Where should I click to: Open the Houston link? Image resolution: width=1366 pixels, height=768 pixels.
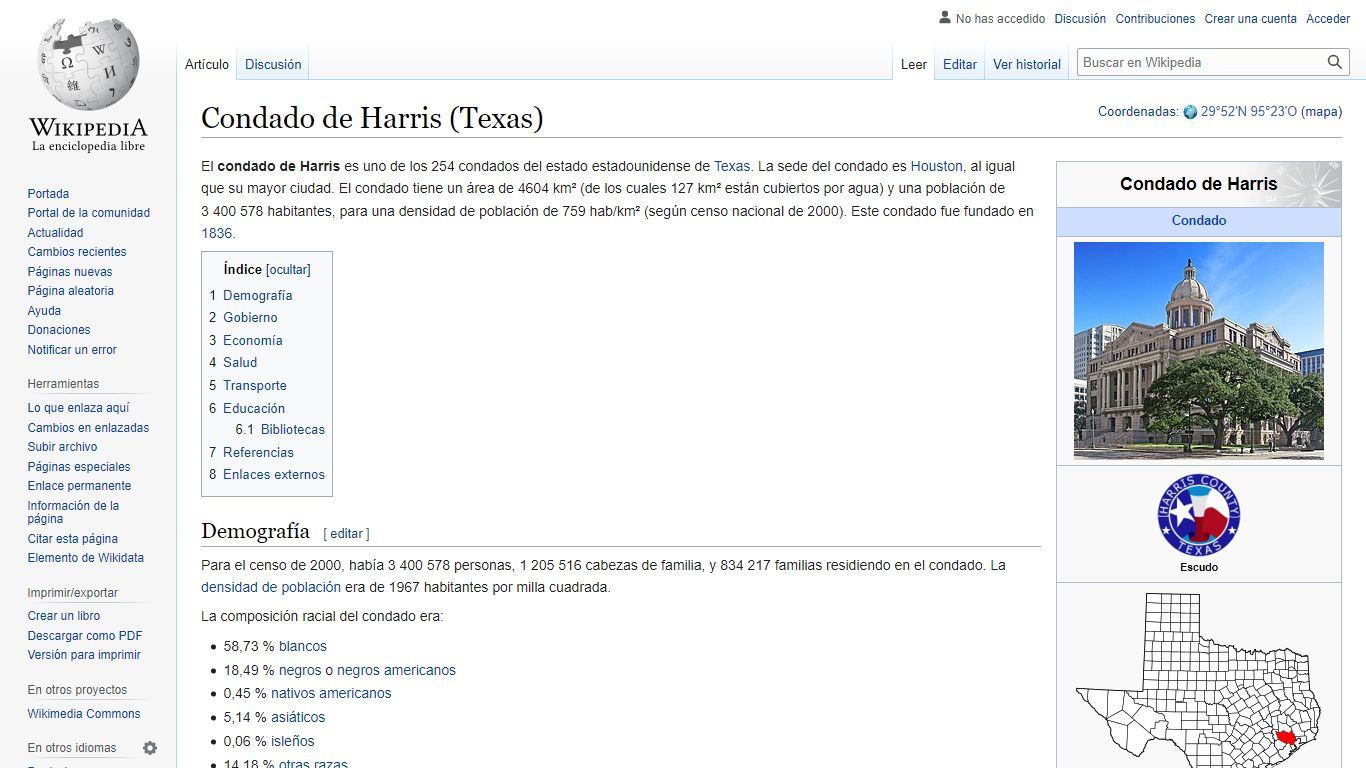coord(937,166)
